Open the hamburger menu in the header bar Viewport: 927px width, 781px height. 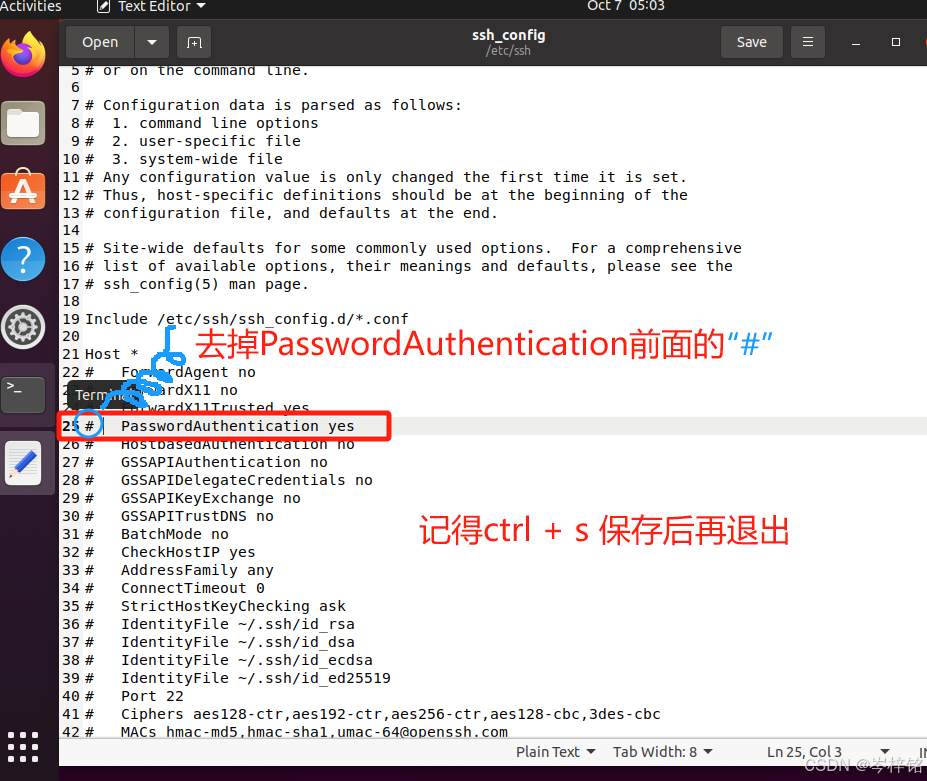pos(808,42)
